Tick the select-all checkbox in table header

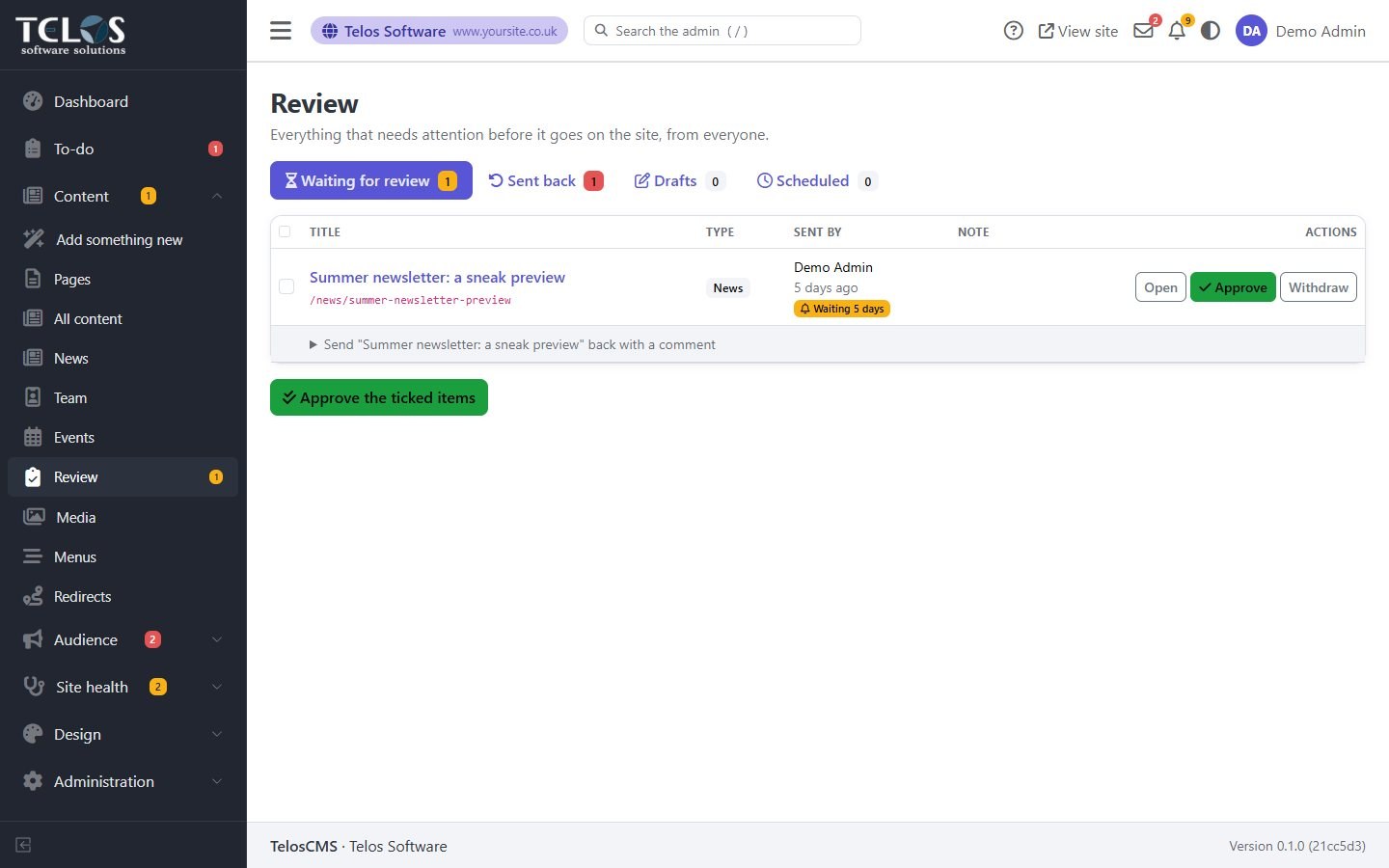pos(285,231)
